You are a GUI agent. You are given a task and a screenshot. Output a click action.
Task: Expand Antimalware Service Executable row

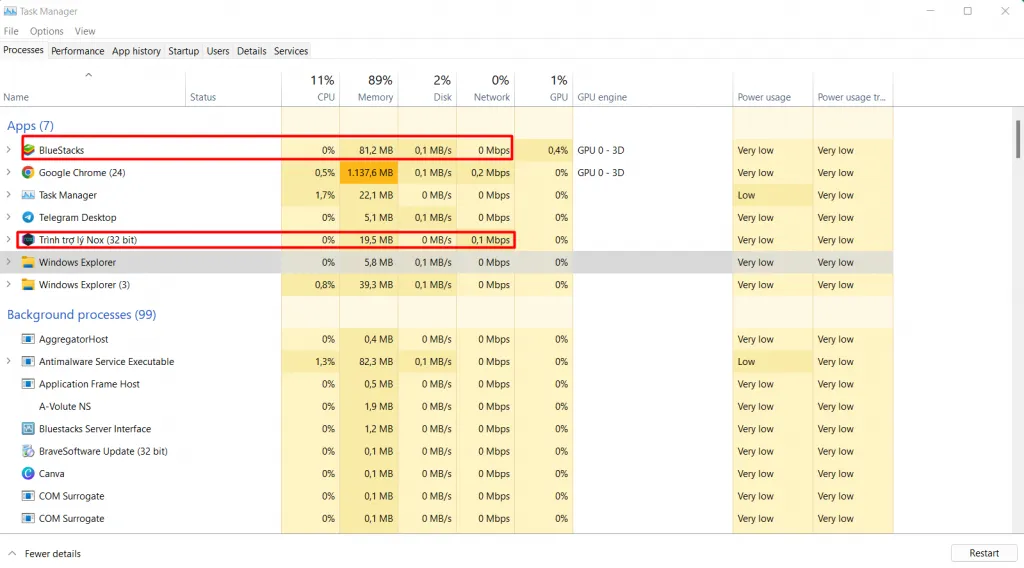[x=8, y=361]
